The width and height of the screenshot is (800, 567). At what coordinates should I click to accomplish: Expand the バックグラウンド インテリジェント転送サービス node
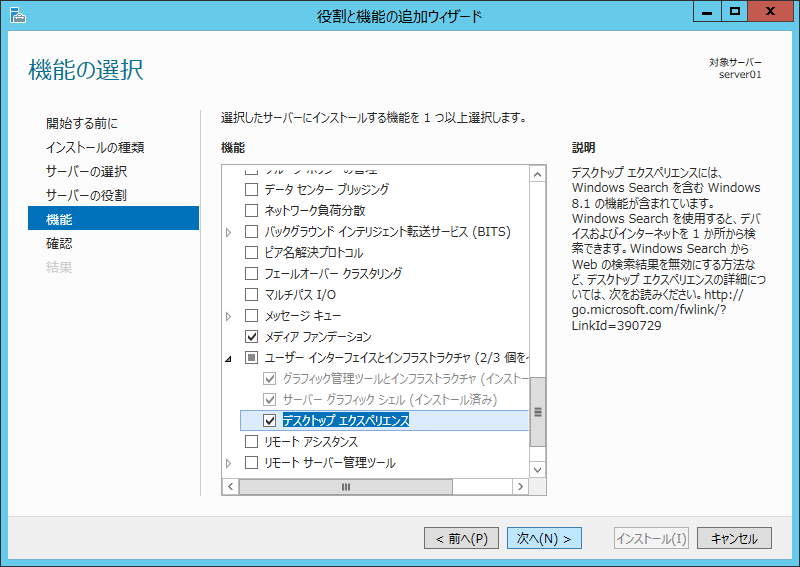(229, 232)
